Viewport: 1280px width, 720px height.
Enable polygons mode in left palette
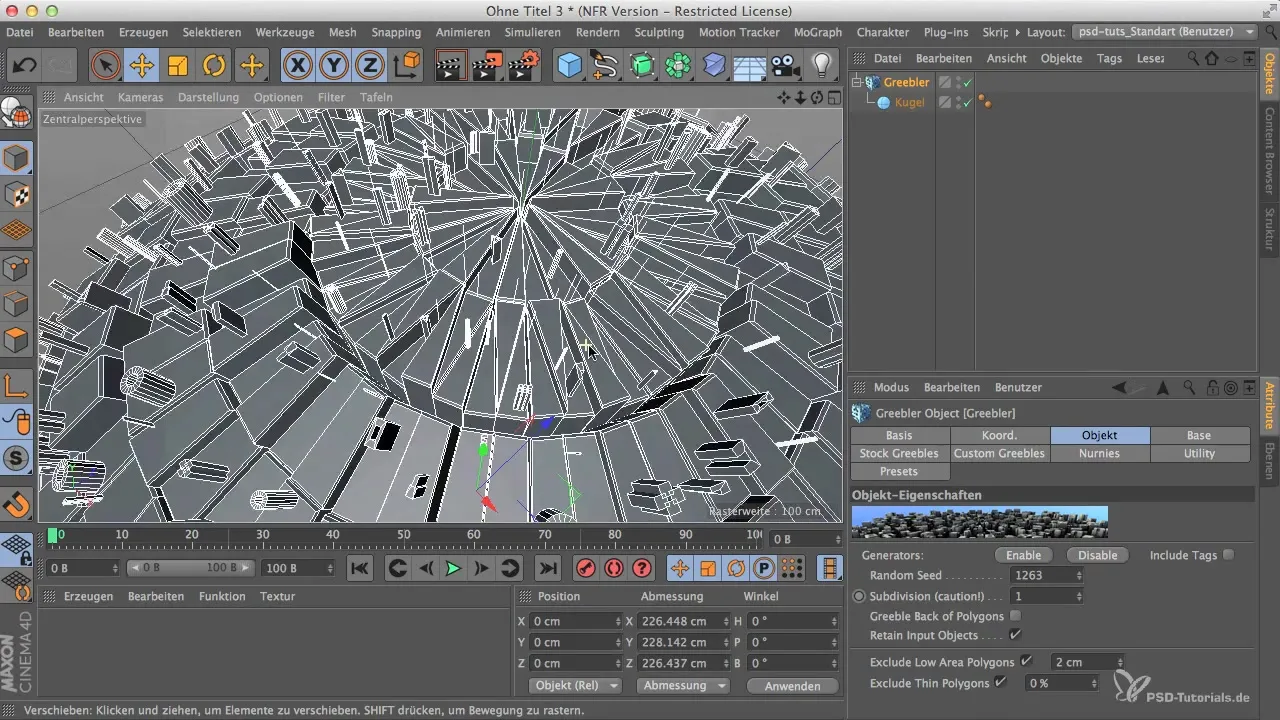pyautogui.click(x=17, y=340)
